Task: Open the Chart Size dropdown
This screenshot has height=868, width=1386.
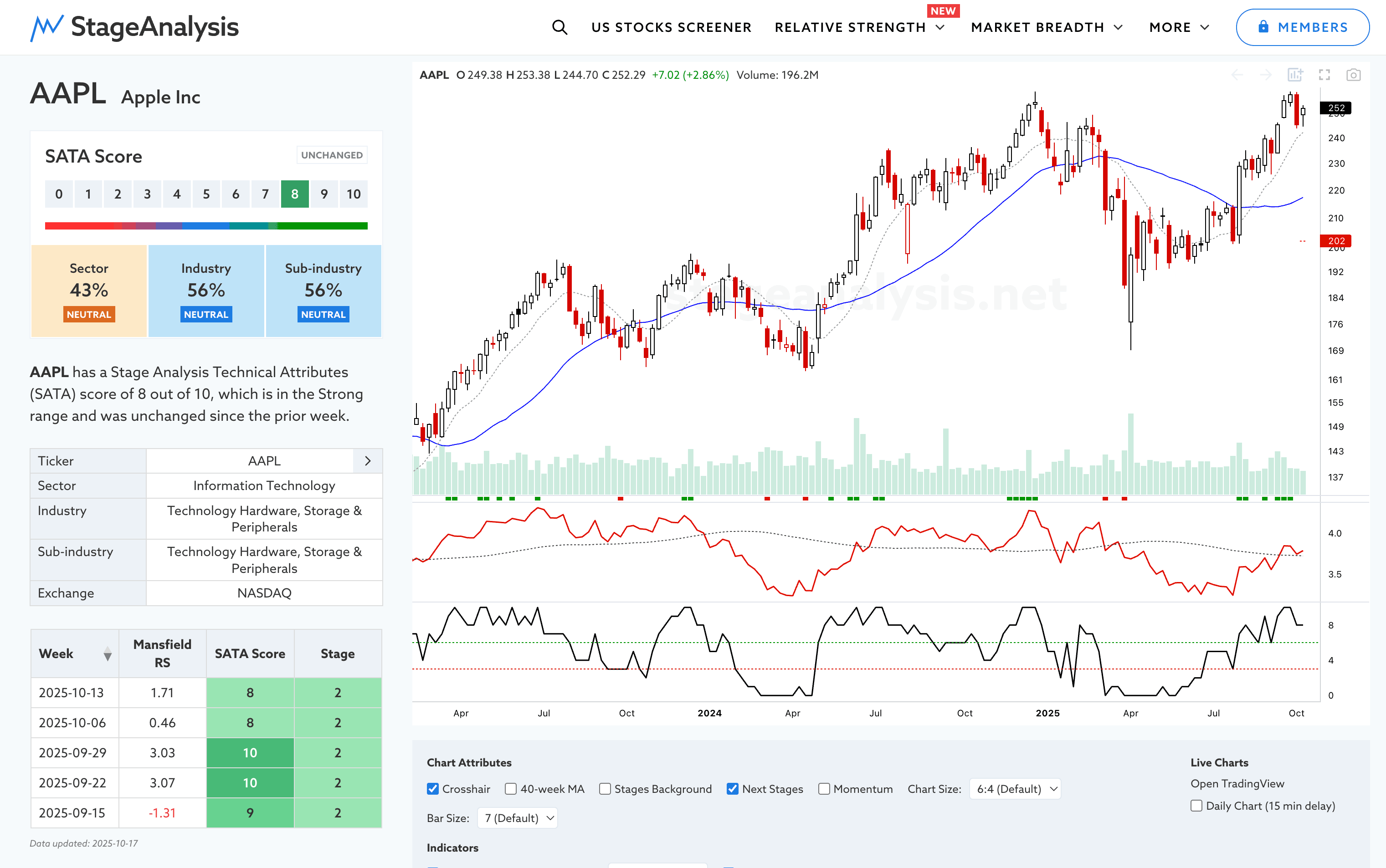Action: pyautogui.click(x=1014, y=789)
